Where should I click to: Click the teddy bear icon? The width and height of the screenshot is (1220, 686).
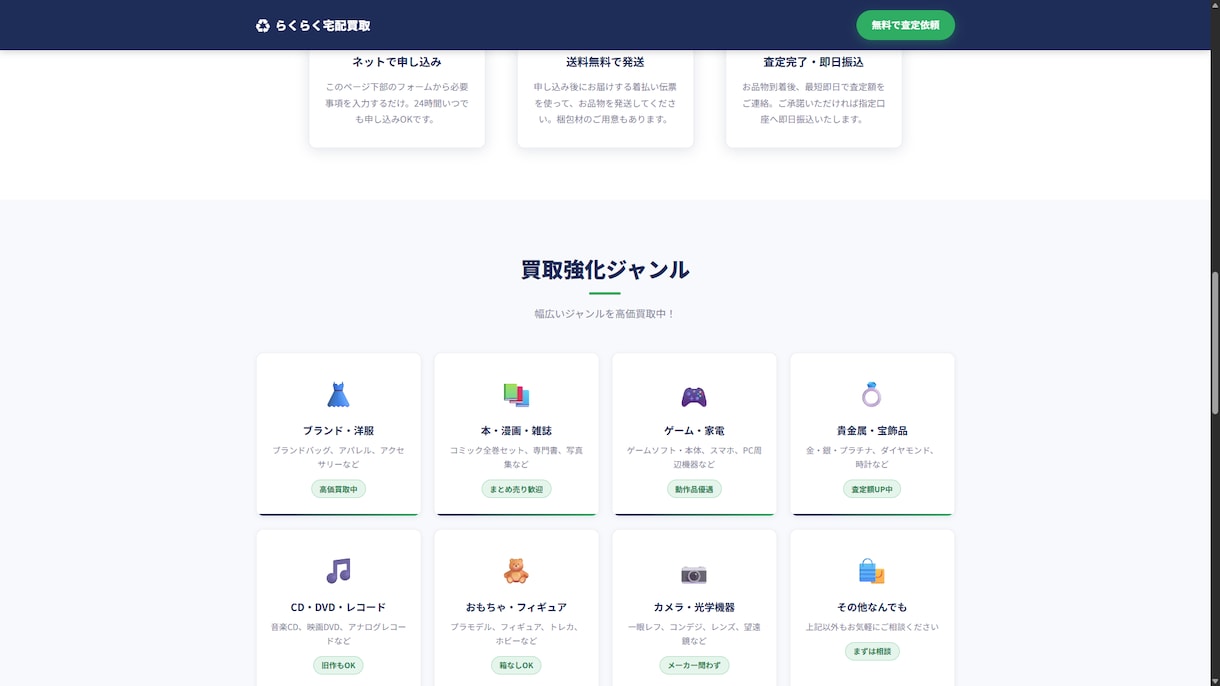point(516,571)
